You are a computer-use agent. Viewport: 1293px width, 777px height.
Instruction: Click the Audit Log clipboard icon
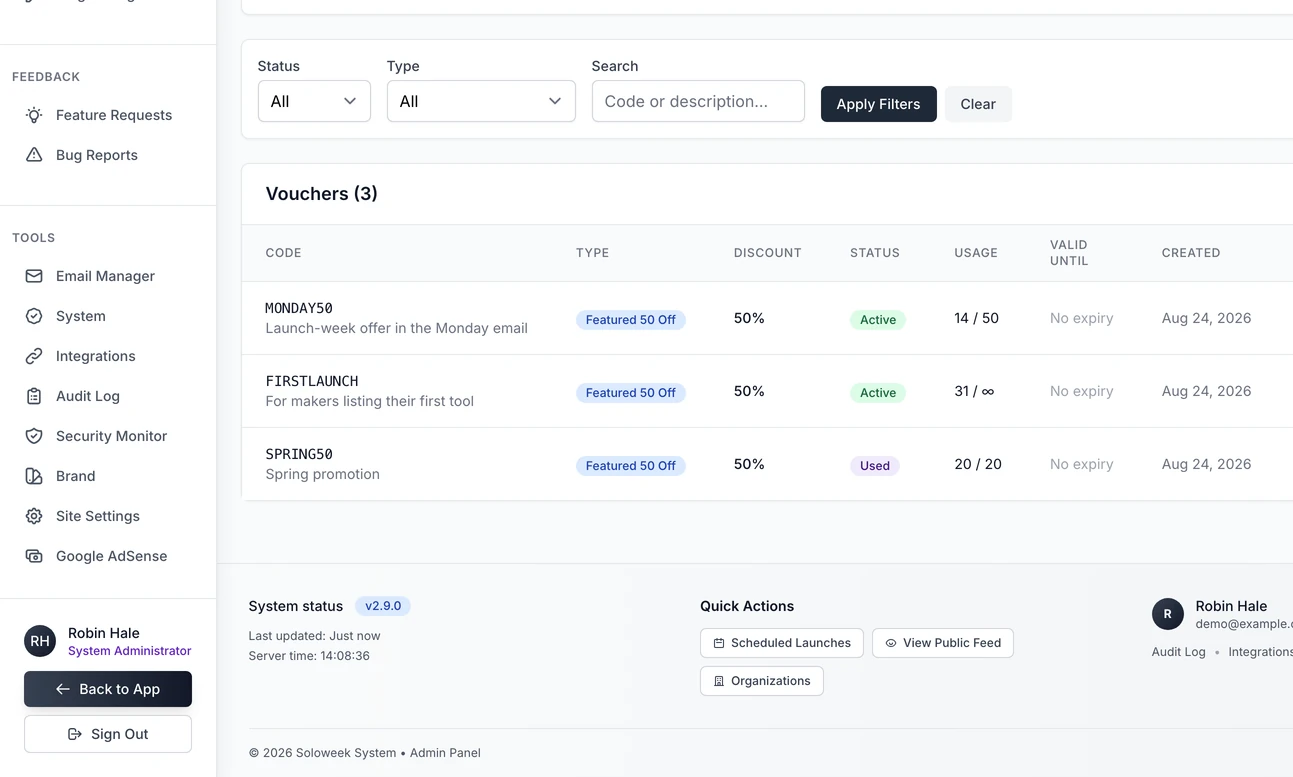(34, 396)
